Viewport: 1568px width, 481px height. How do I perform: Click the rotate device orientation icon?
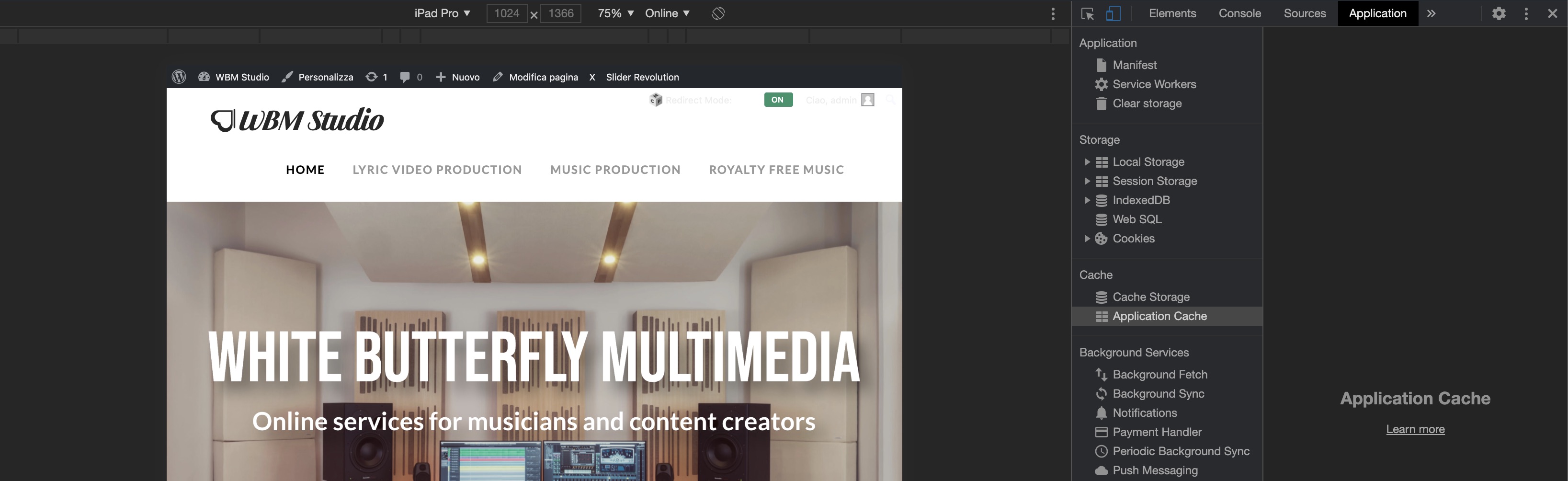click(718, 13)
